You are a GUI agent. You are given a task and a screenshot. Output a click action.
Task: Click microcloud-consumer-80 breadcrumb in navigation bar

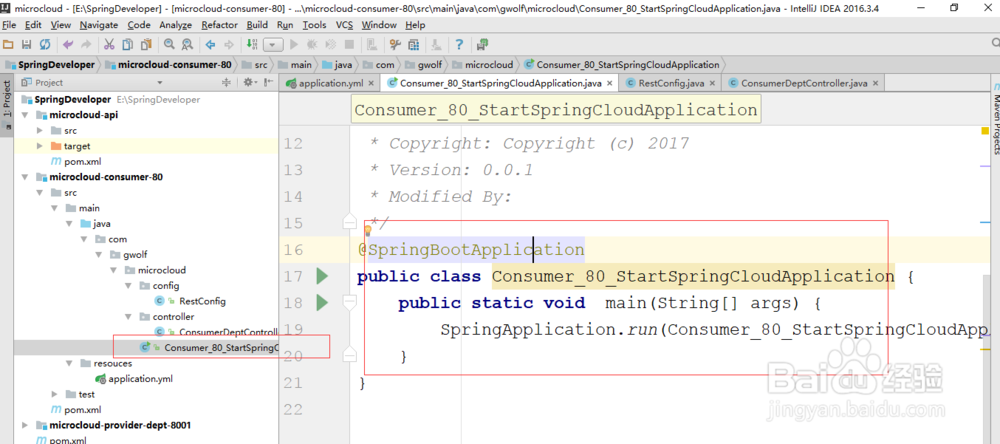168,64
